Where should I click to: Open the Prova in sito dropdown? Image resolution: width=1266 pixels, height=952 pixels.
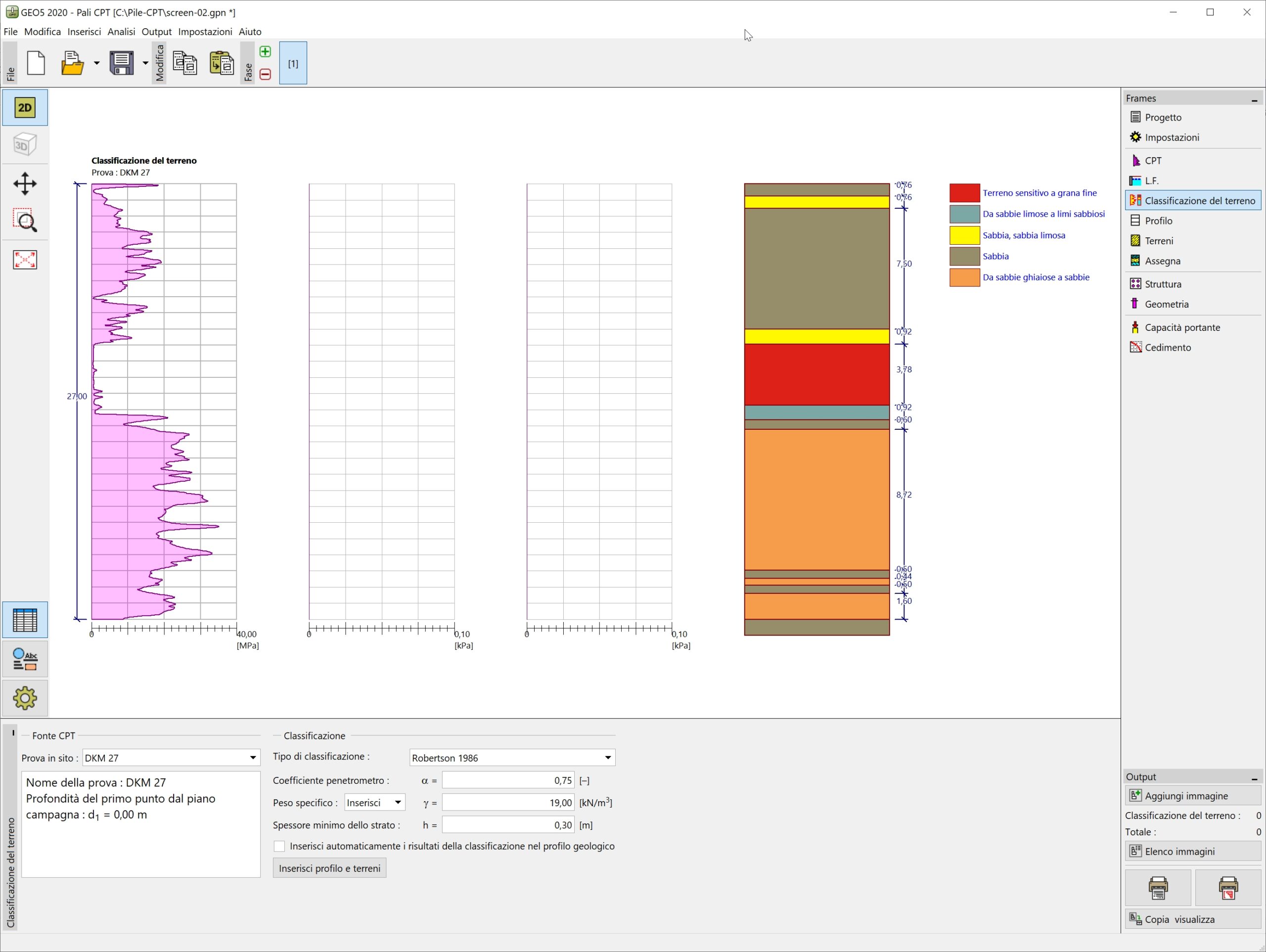pyautogui.click(x=252, y=758)
